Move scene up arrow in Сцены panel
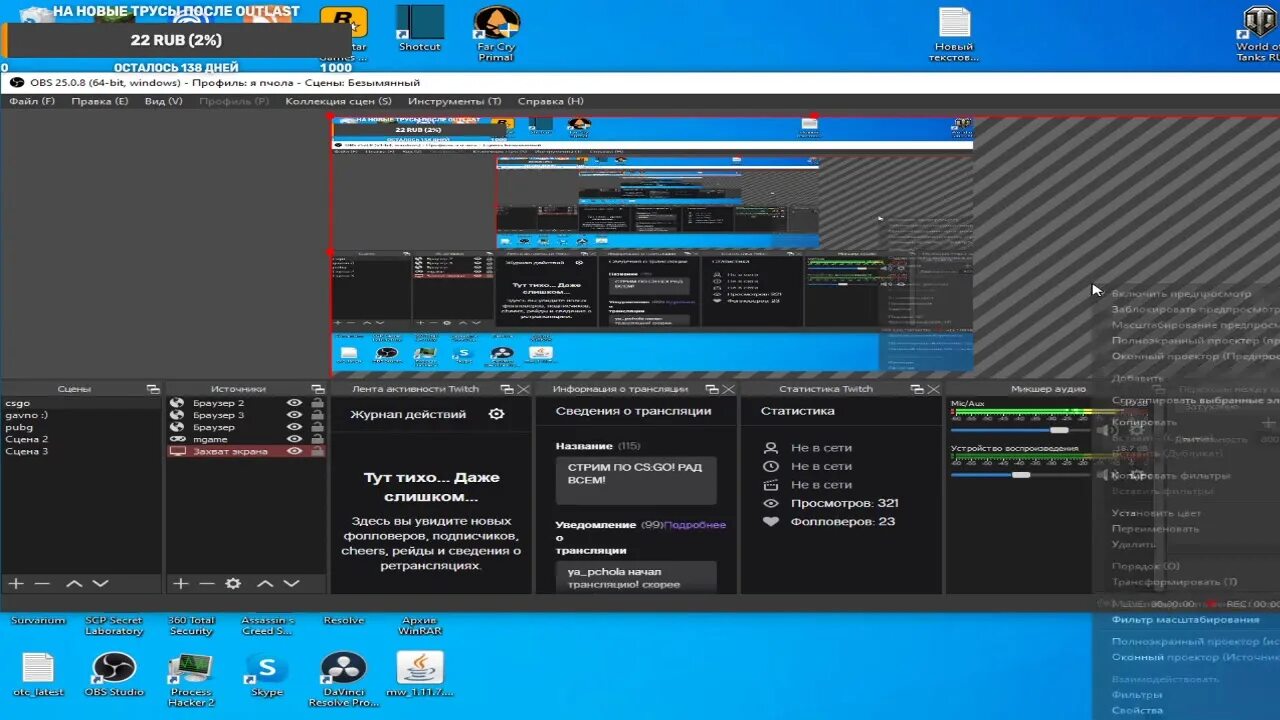This screenshot has height=720, width=1280. point(74,583)
